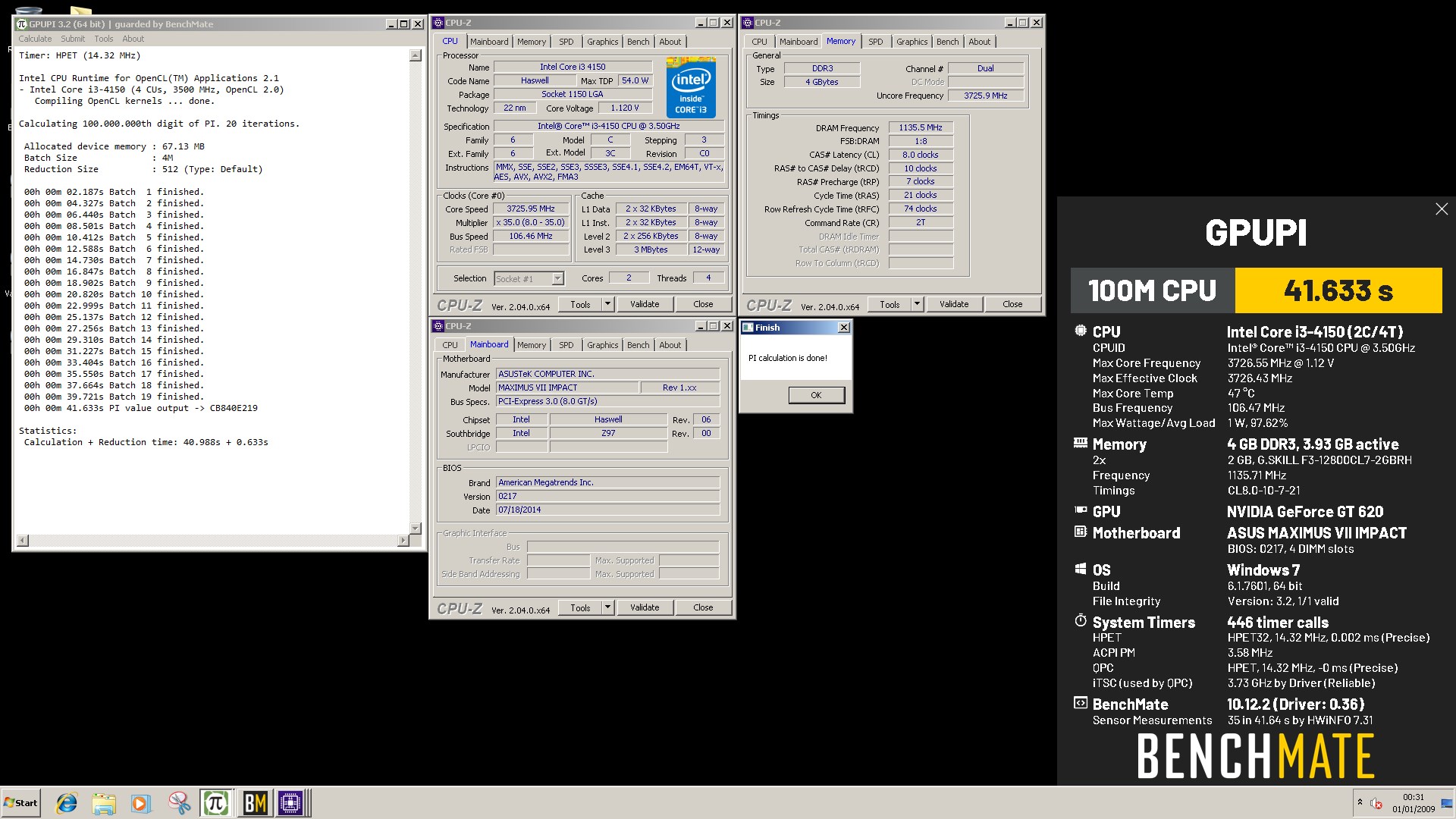This screenshot has width=1456, height=819.
Task: Click GPUPI vertical scrollbar down arrow
Action: tap(415, 529)
